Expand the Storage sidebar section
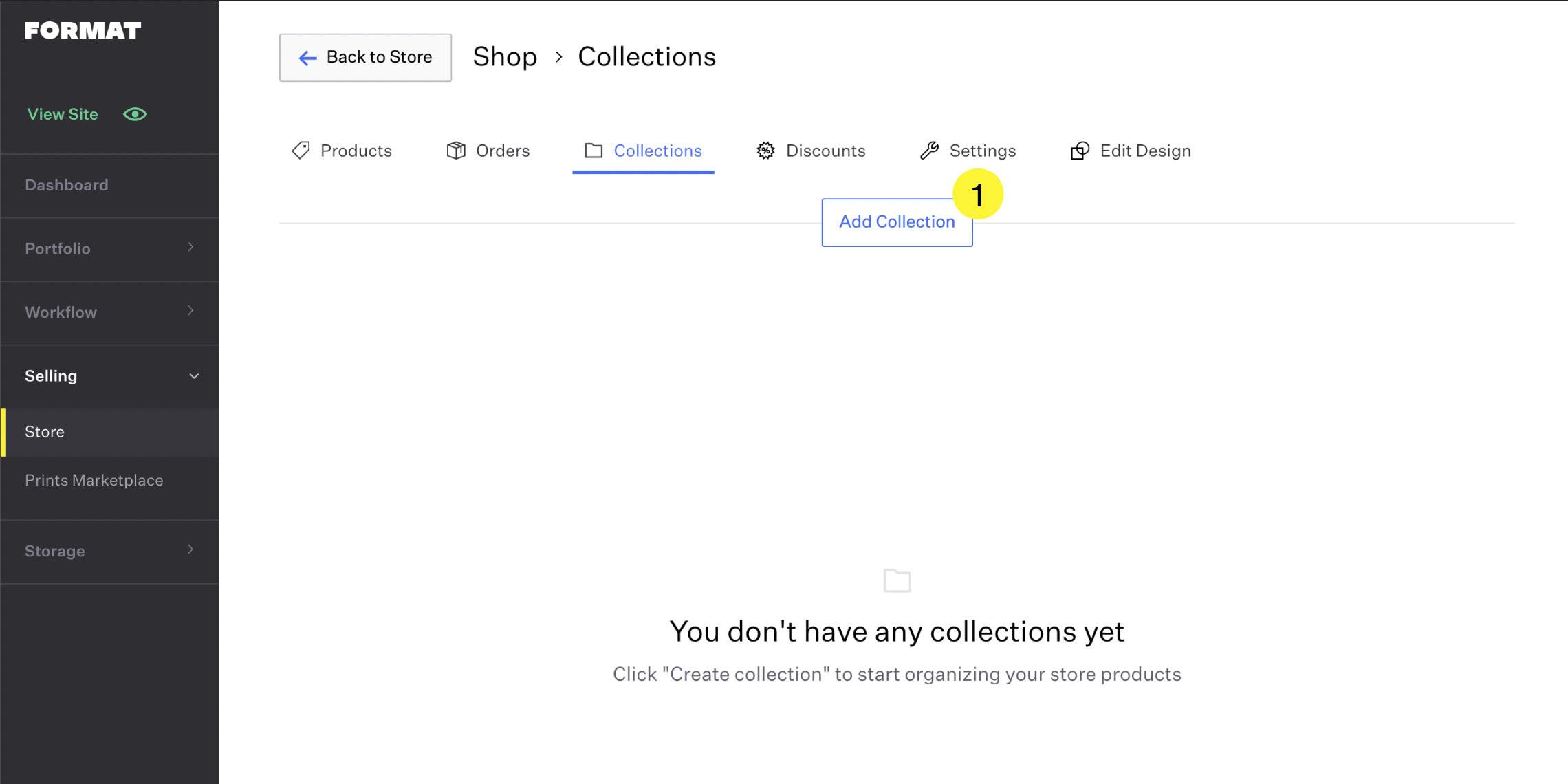 pyautogui.click(x=110, y=551)
